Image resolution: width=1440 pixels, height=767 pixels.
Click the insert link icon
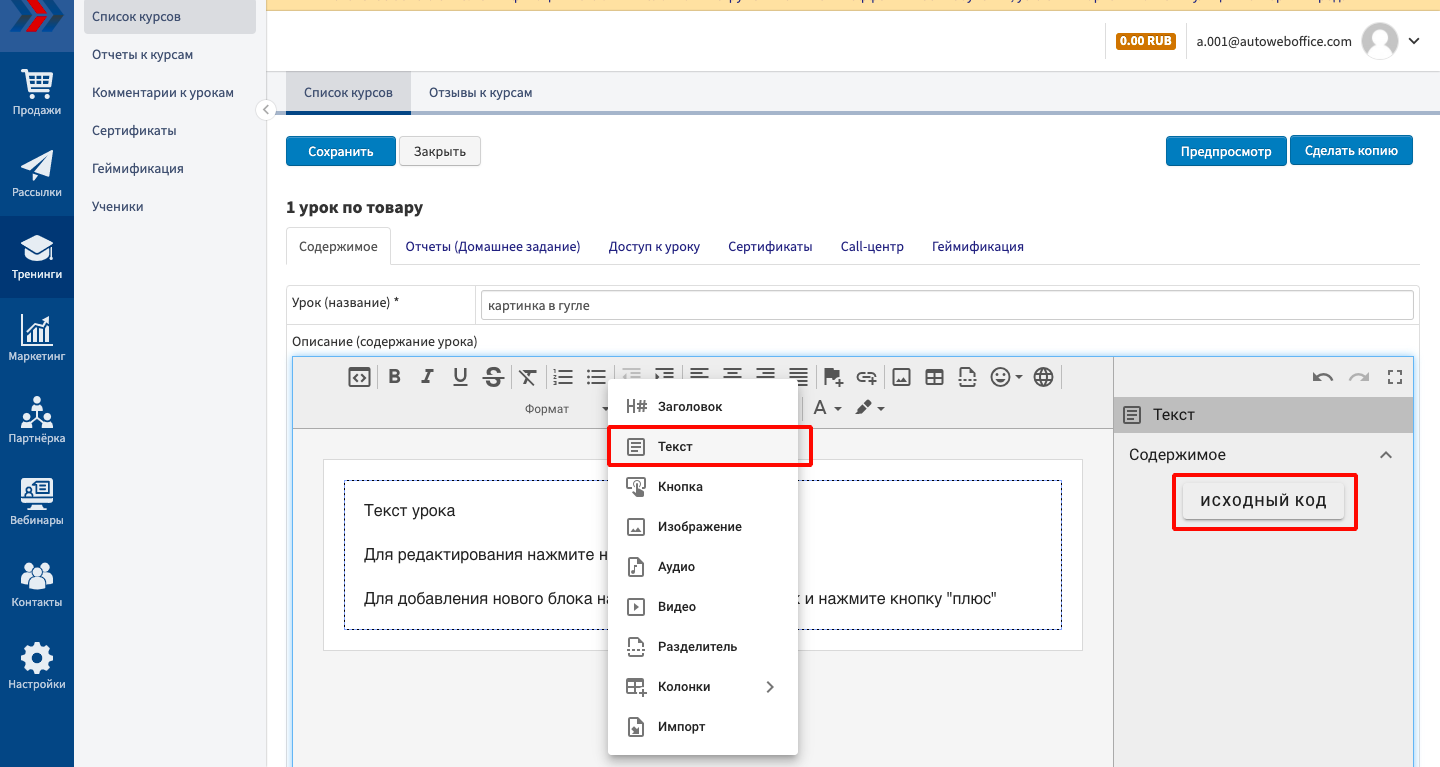(x=866, y=377)
